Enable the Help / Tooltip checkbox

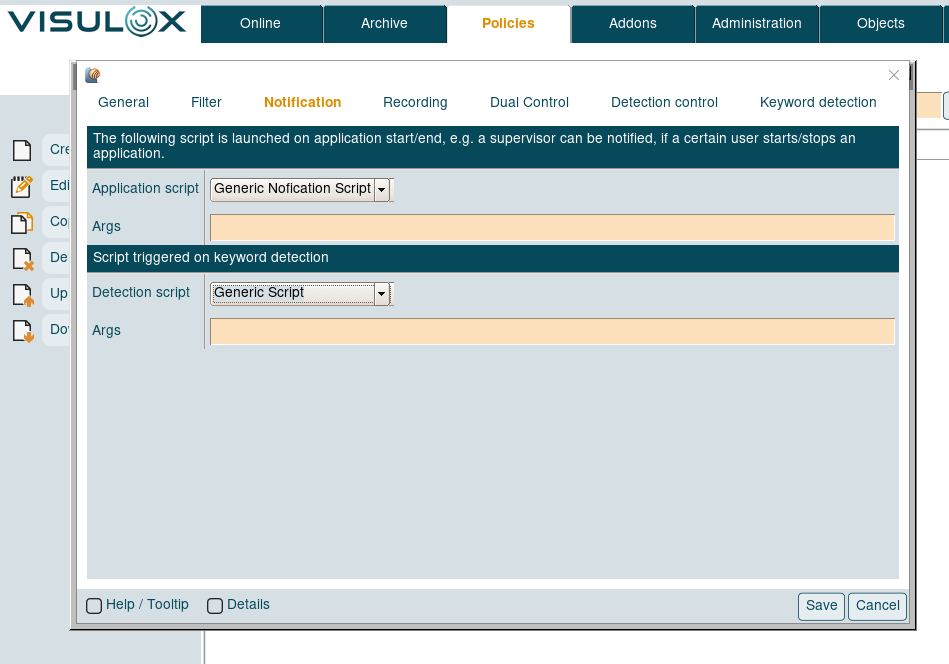[94, 605]
